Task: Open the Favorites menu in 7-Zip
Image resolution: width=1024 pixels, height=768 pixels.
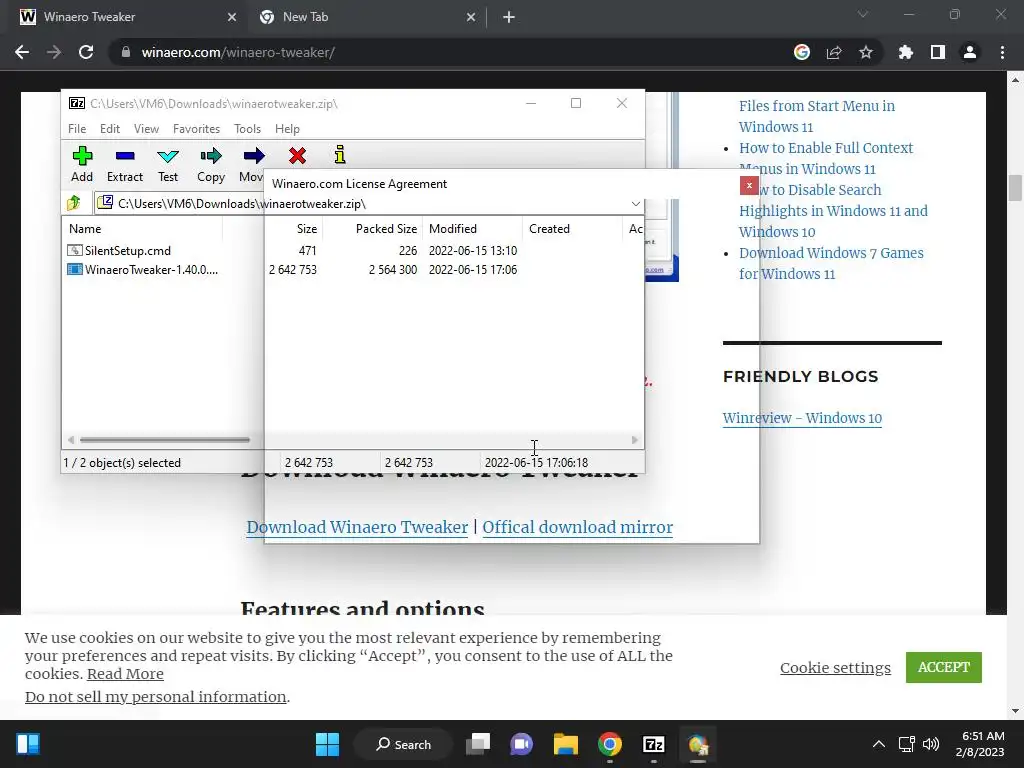Action: pyautogui.click(x=197, y=129)
